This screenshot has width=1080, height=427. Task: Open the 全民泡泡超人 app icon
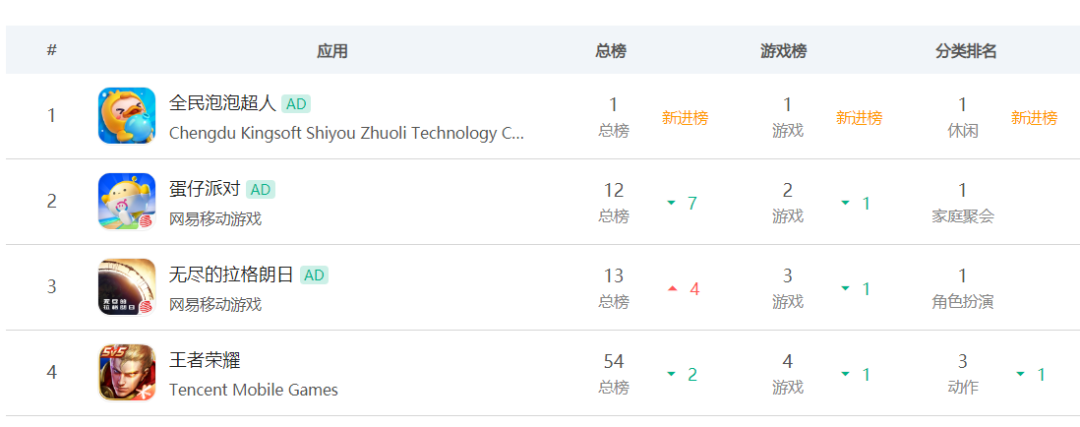click(127, 116)
